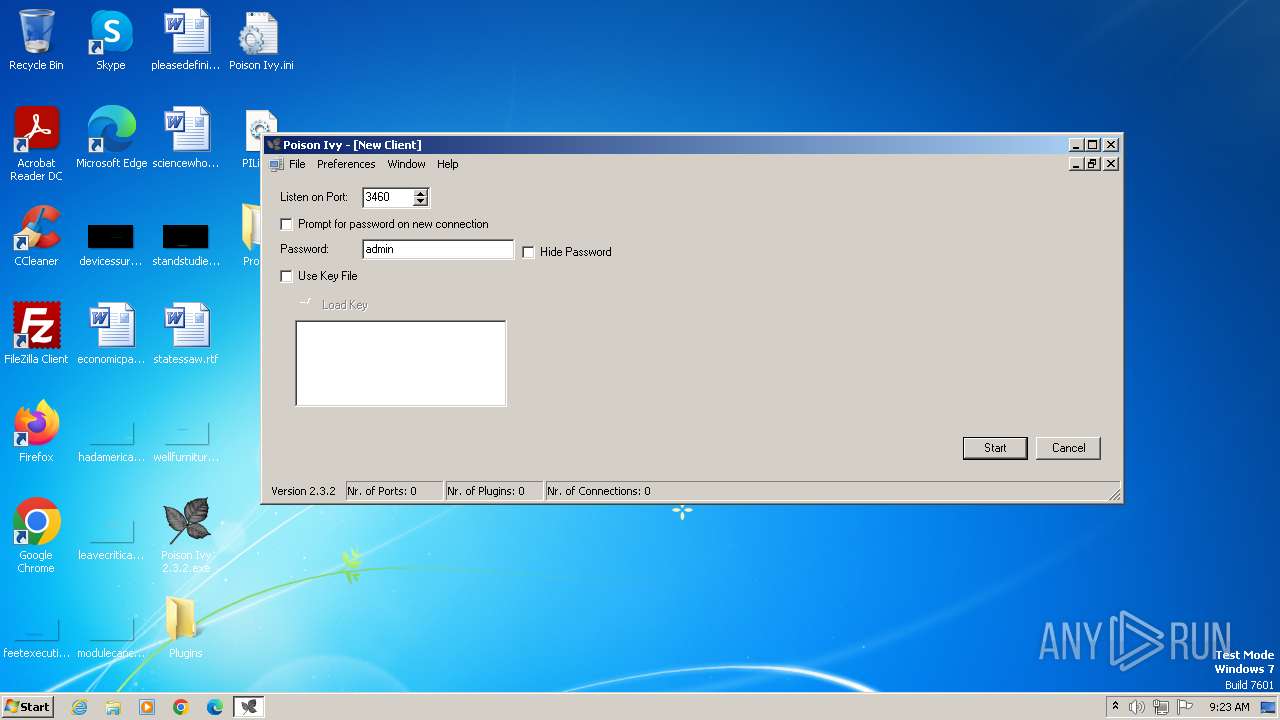Increase the Listen on Port value
The height and width of the screenshot is (720, 1280).
421,193
